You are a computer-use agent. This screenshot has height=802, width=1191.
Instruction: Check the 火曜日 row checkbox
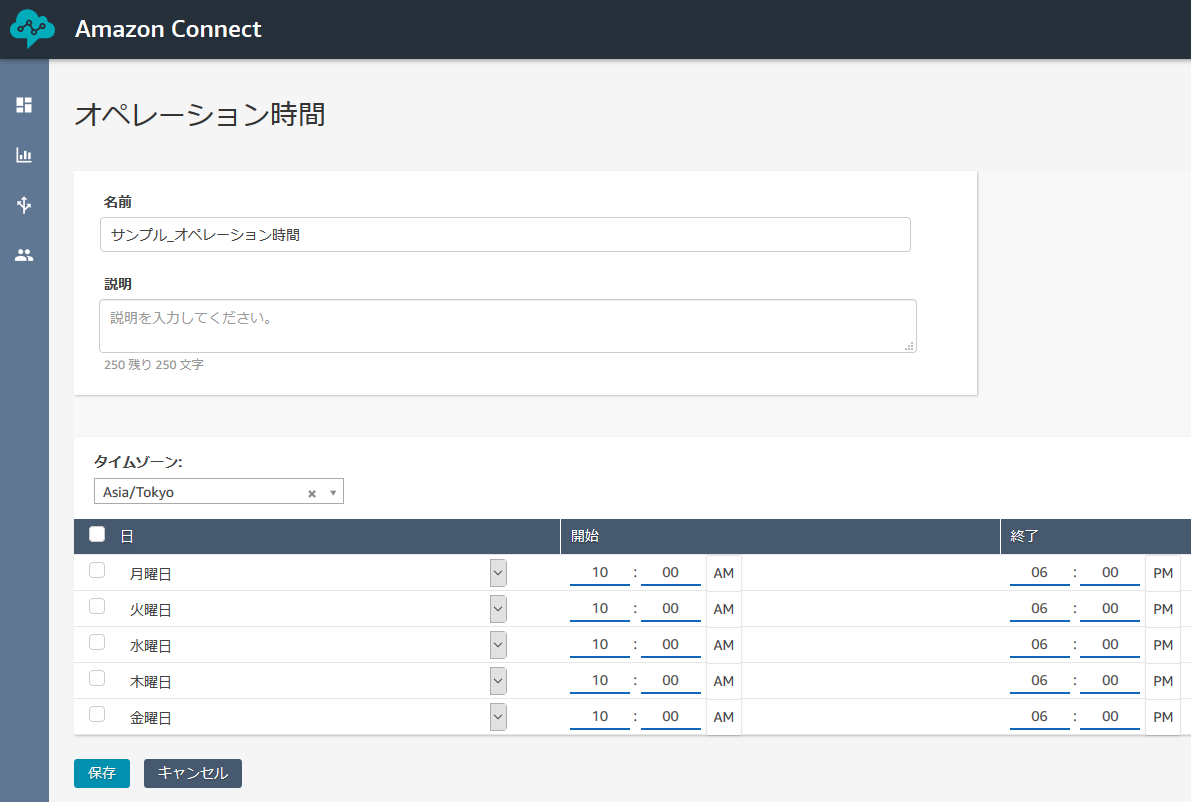(x=97, y=606)
